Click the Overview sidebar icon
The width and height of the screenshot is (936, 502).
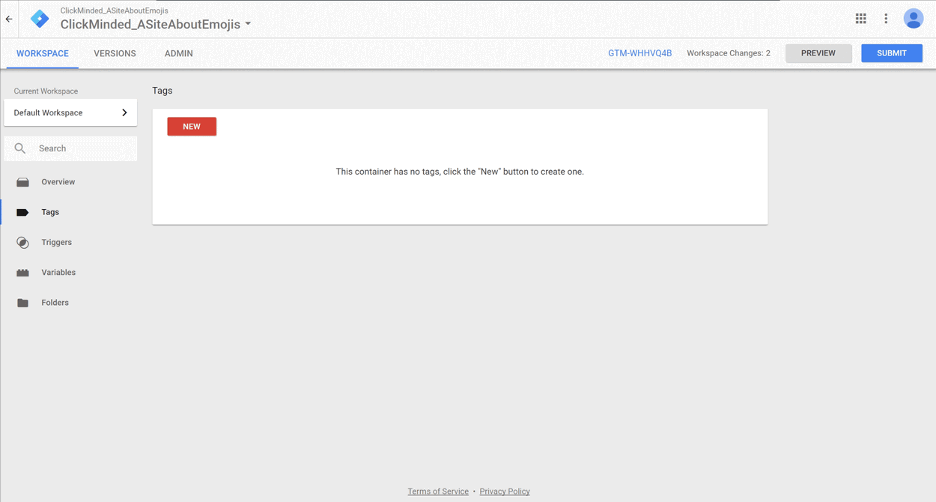(23, 182)
